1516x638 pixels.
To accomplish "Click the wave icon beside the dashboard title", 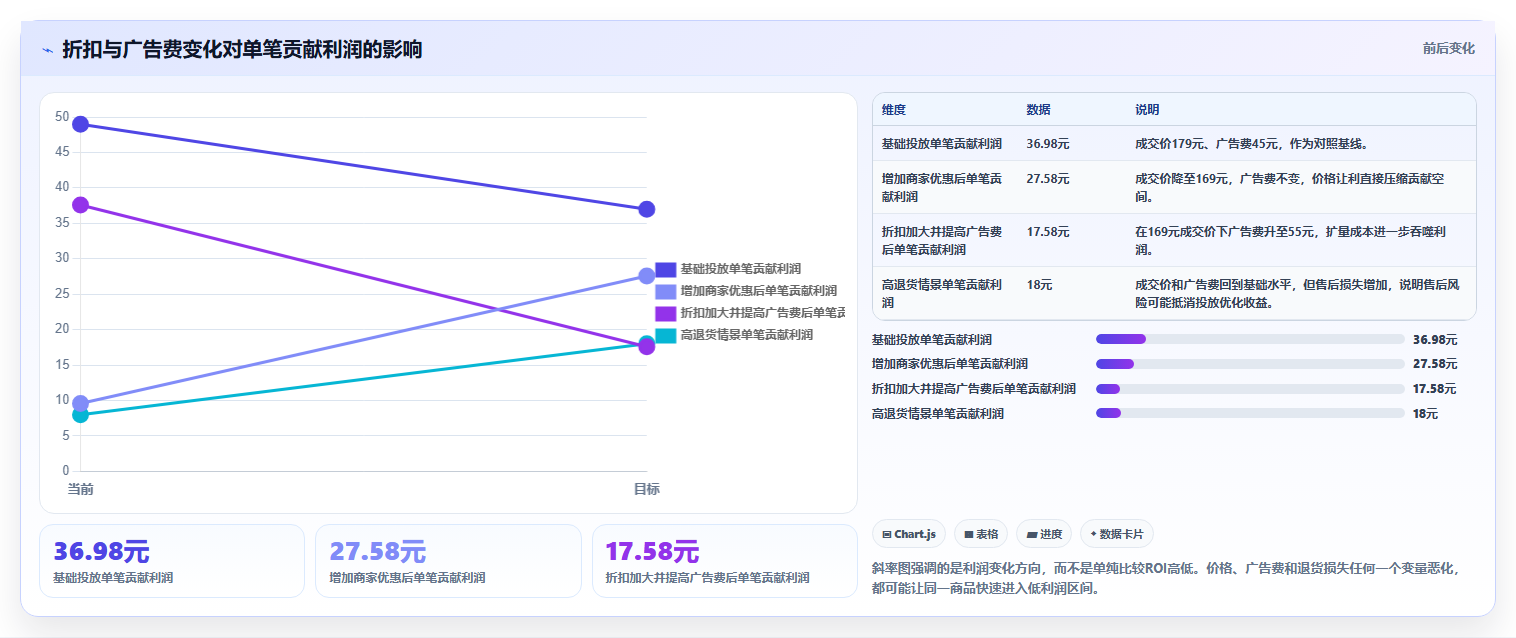I will (x=47, y=50).
